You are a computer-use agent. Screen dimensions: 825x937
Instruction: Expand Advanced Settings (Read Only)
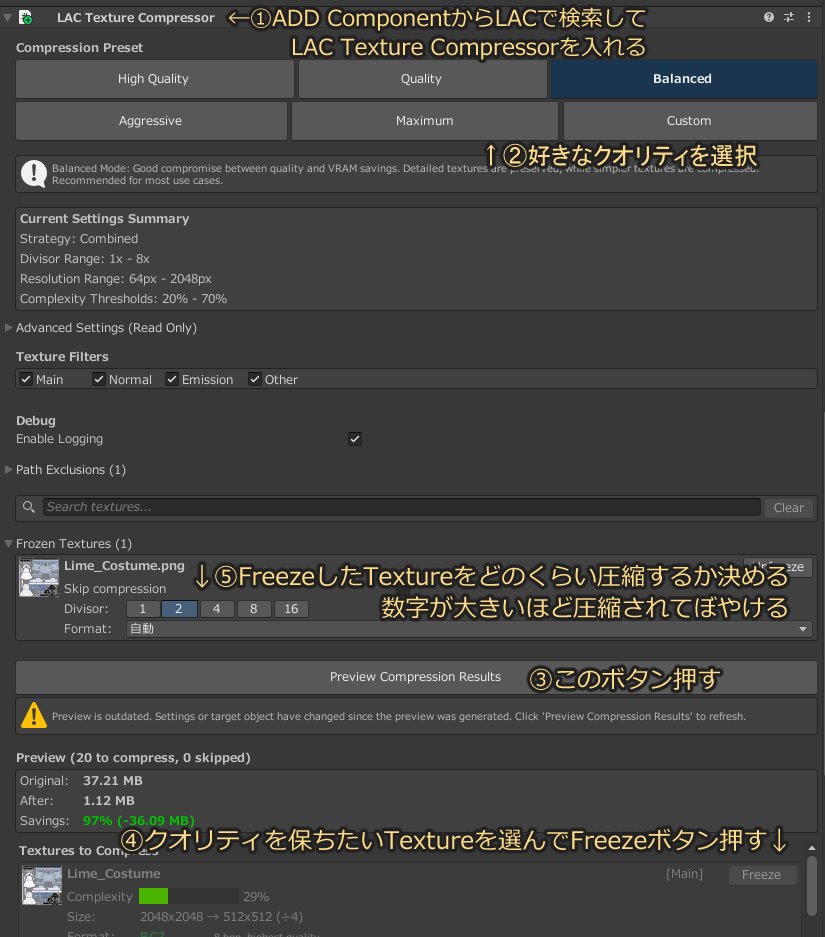pos(8,327)
